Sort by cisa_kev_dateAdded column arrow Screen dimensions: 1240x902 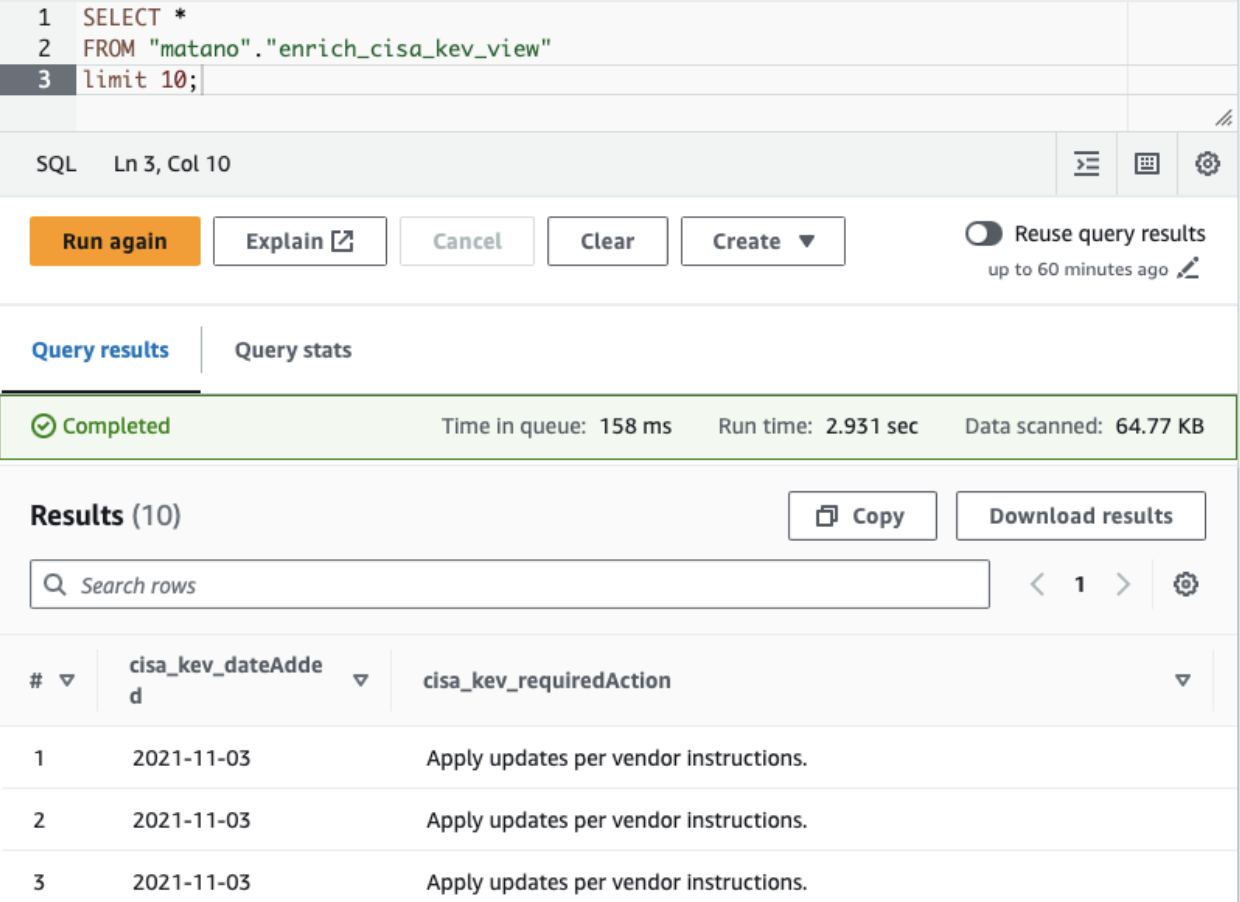tap(361, 680)
